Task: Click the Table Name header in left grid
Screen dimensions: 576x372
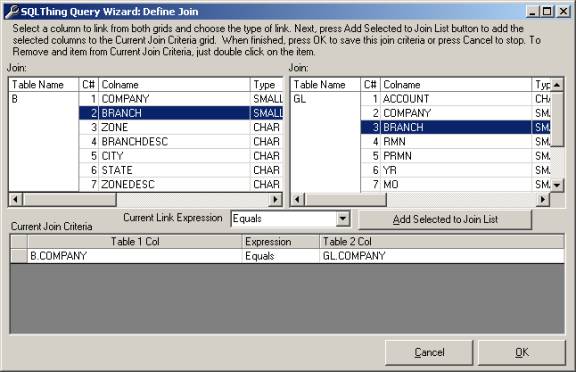Action: pos(44,85)
